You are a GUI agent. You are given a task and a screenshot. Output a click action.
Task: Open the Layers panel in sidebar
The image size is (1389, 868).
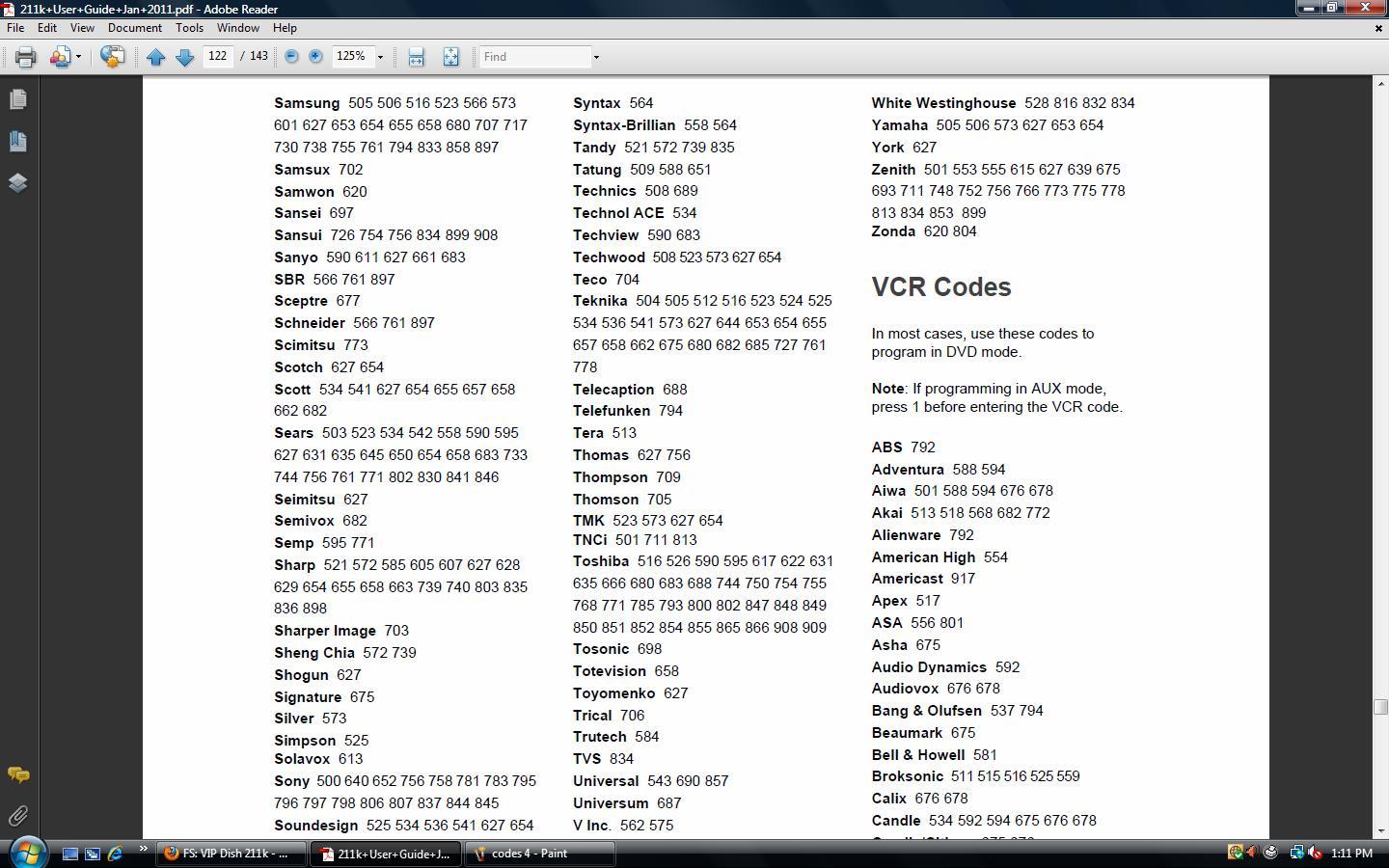(17, 182)
